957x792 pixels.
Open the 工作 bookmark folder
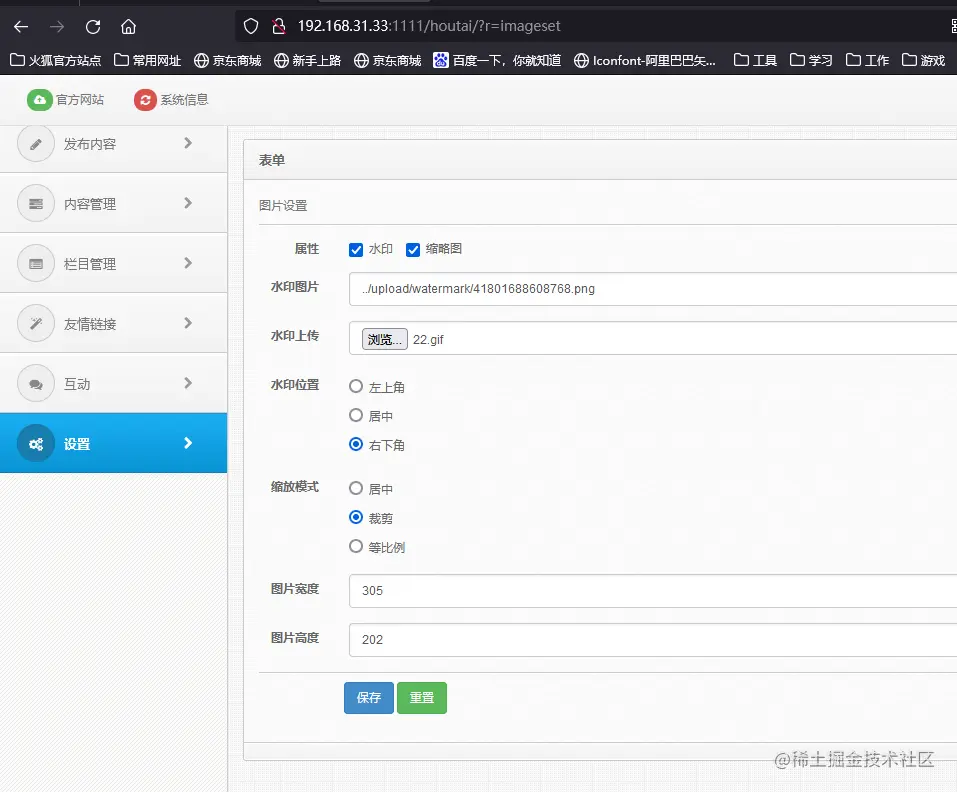coord(867,60)
